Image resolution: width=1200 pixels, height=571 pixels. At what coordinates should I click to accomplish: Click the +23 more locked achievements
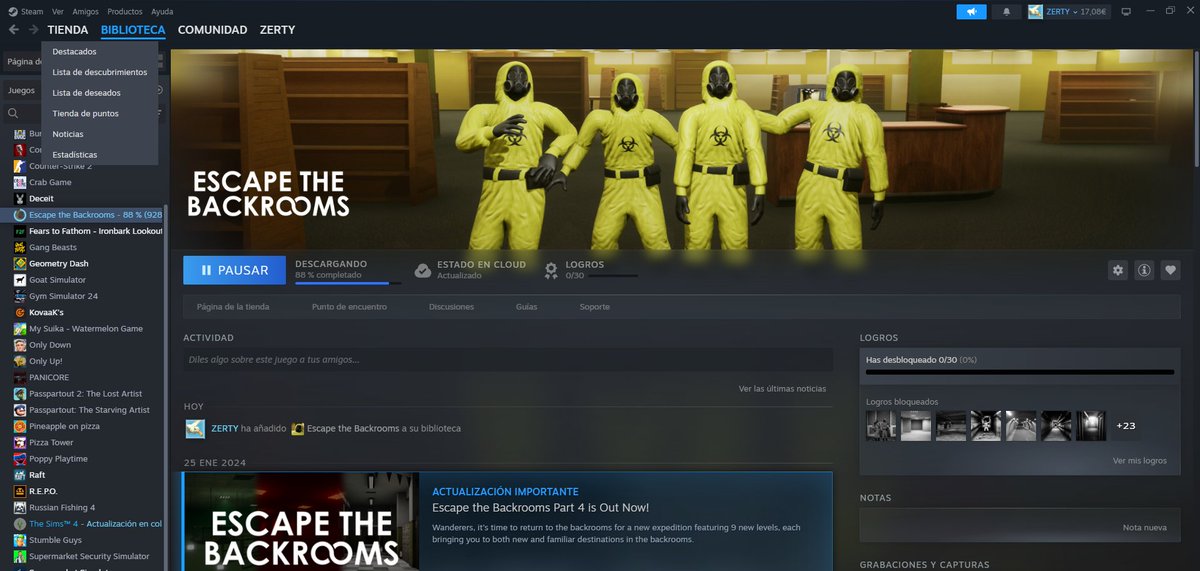(1125, 426)
